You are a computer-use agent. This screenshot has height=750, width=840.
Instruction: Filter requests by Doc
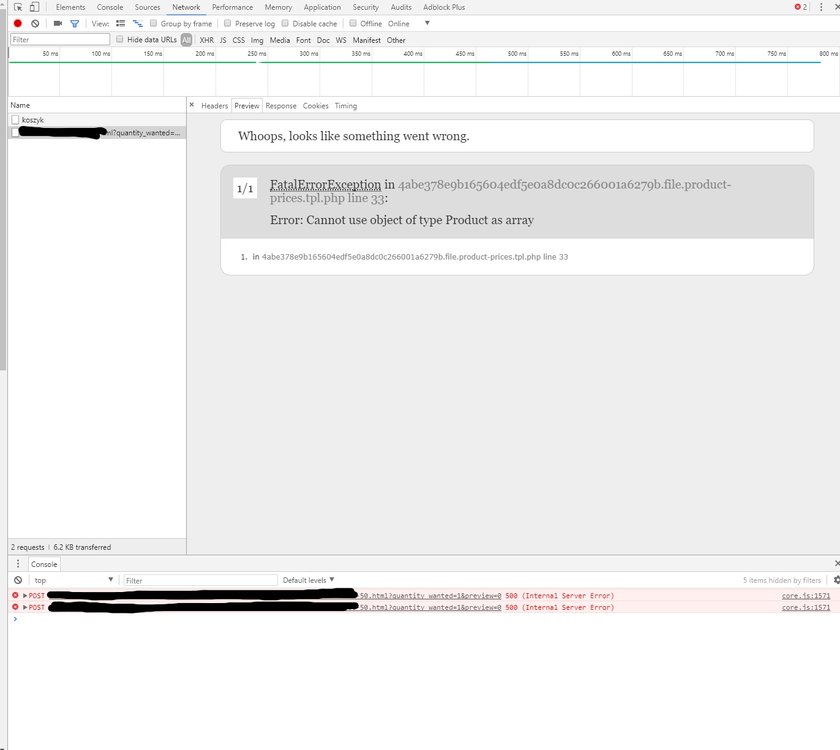click(x=323, y=40)
